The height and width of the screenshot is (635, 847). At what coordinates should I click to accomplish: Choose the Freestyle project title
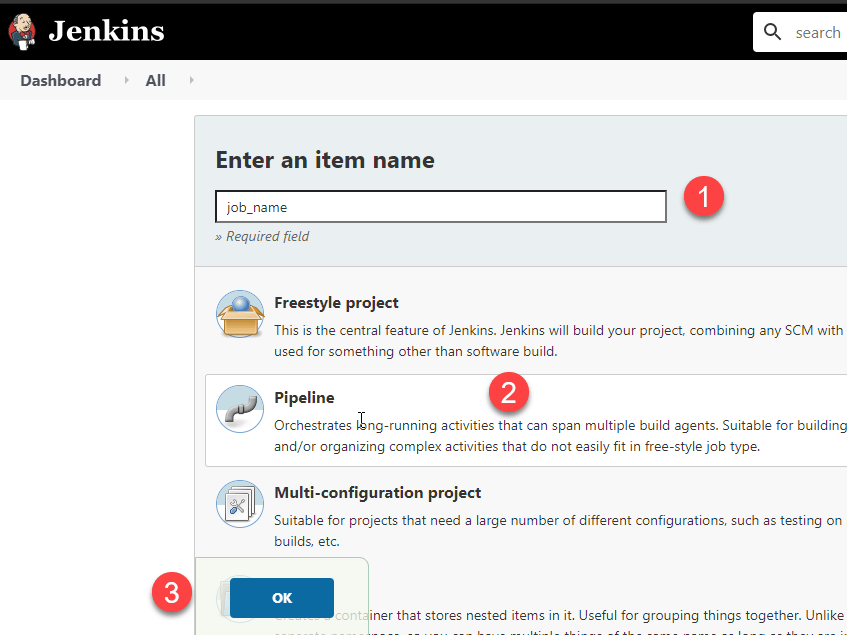click(336, 303)
